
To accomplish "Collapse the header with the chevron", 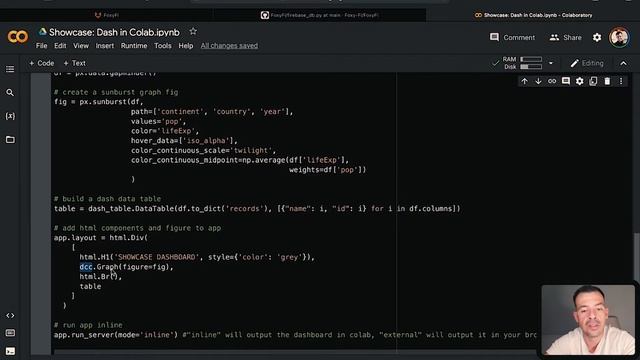I will (623, 63).
